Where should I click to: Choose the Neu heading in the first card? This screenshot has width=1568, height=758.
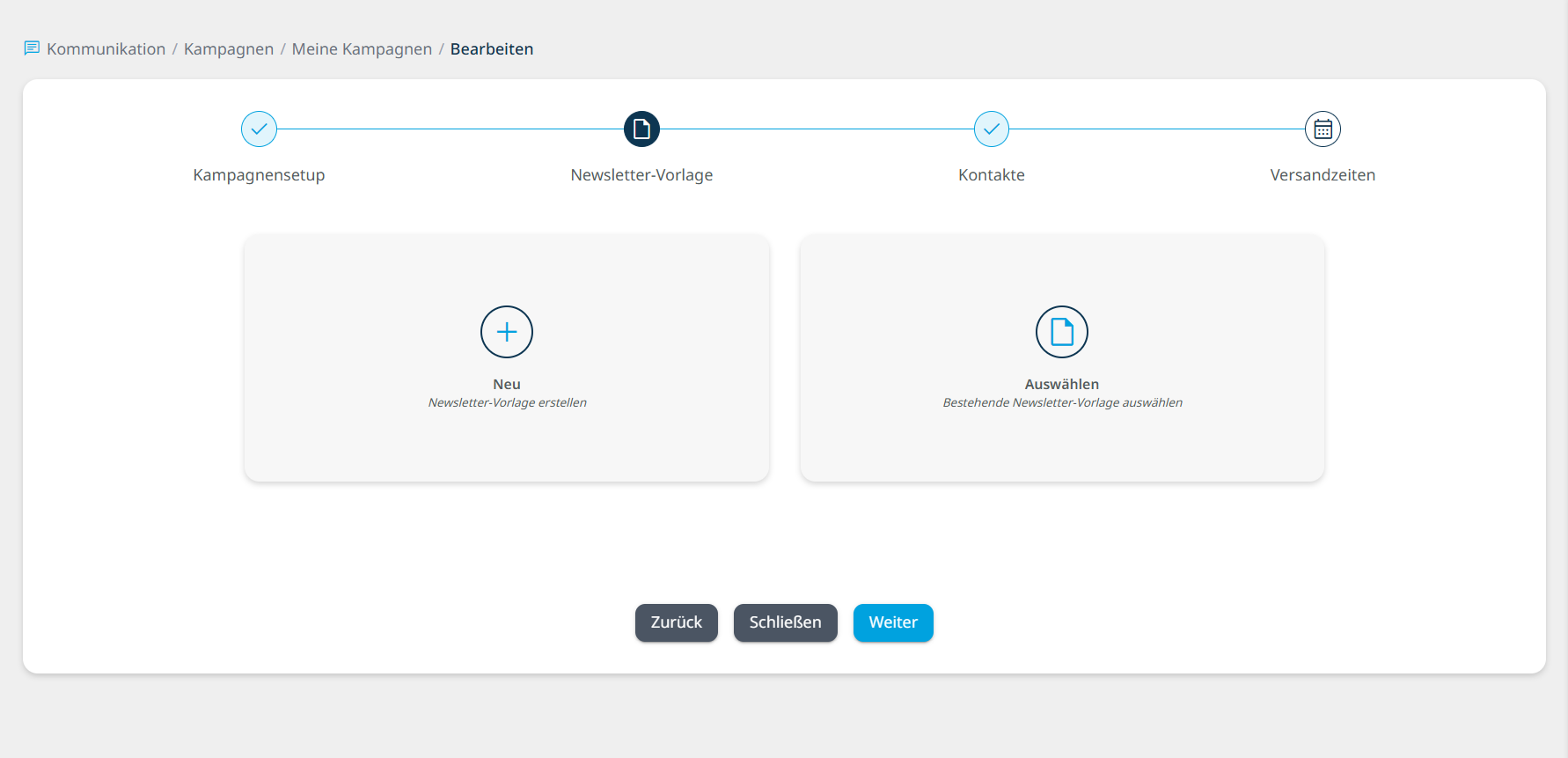pyautogui.click(x=507, y=385)
